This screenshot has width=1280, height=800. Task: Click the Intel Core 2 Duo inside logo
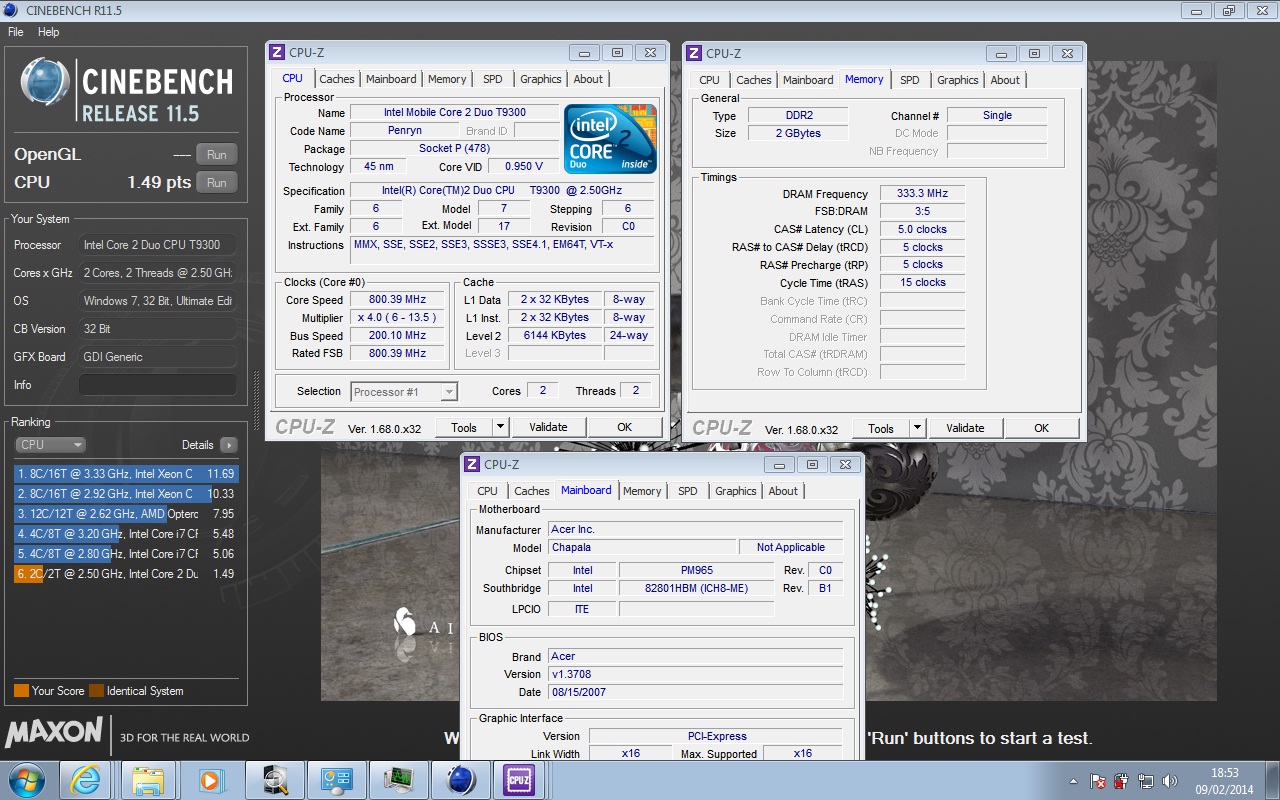610,139
